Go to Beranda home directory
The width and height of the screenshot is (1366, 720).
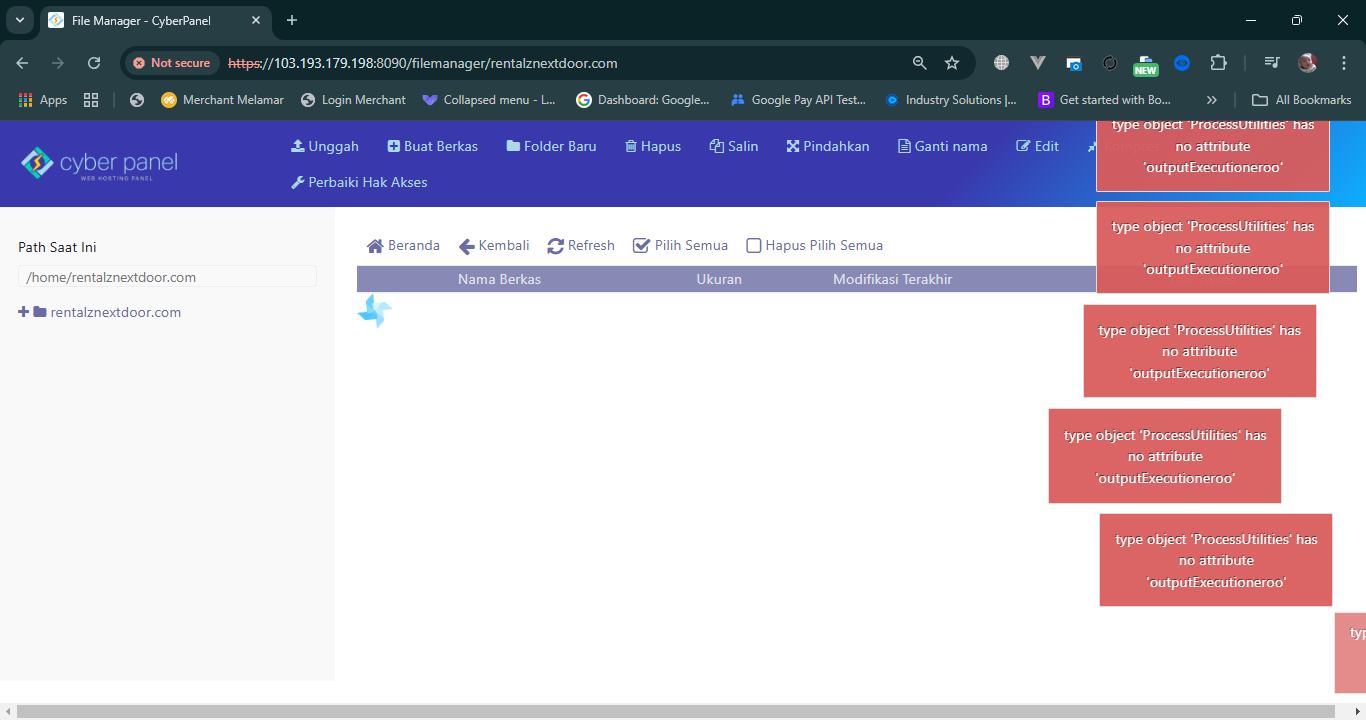click(404, 245)
